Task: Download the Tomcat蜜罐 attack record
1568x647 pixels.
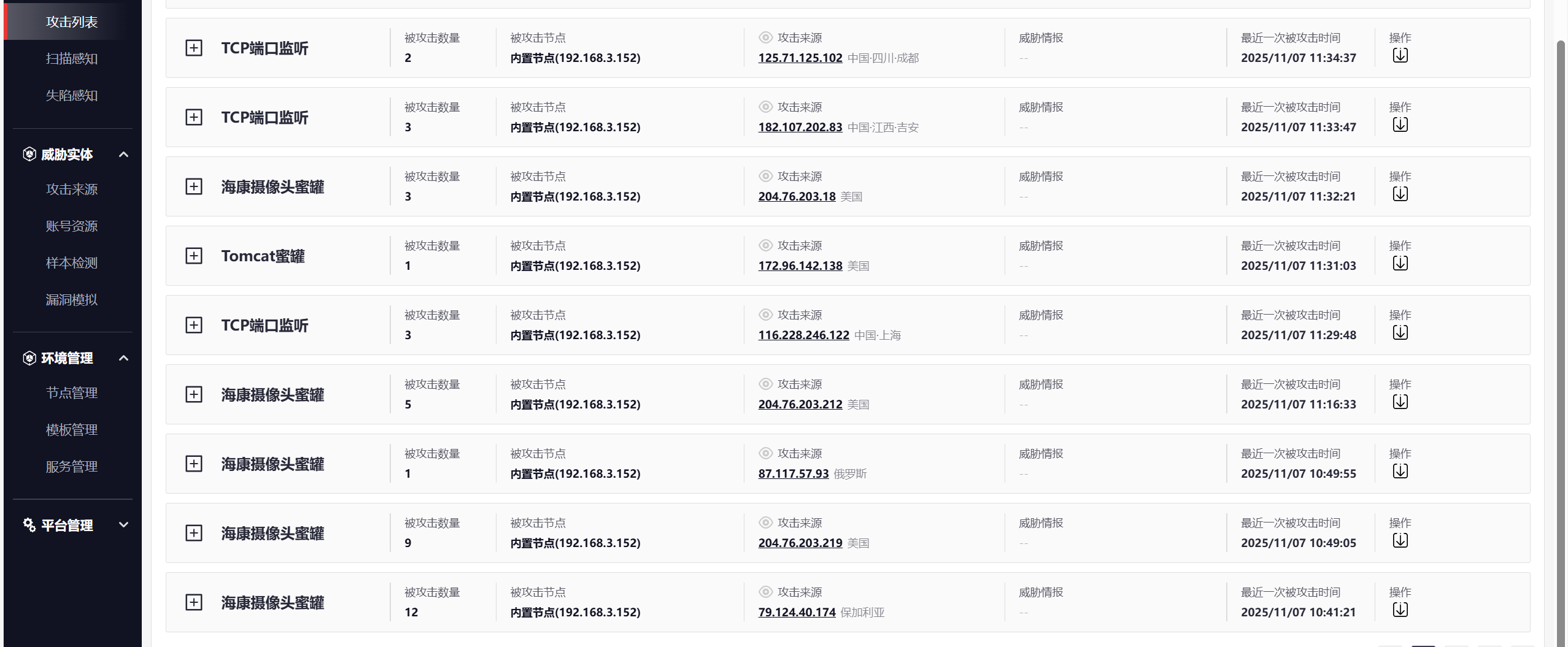Action: click(x=1400, y=264)
